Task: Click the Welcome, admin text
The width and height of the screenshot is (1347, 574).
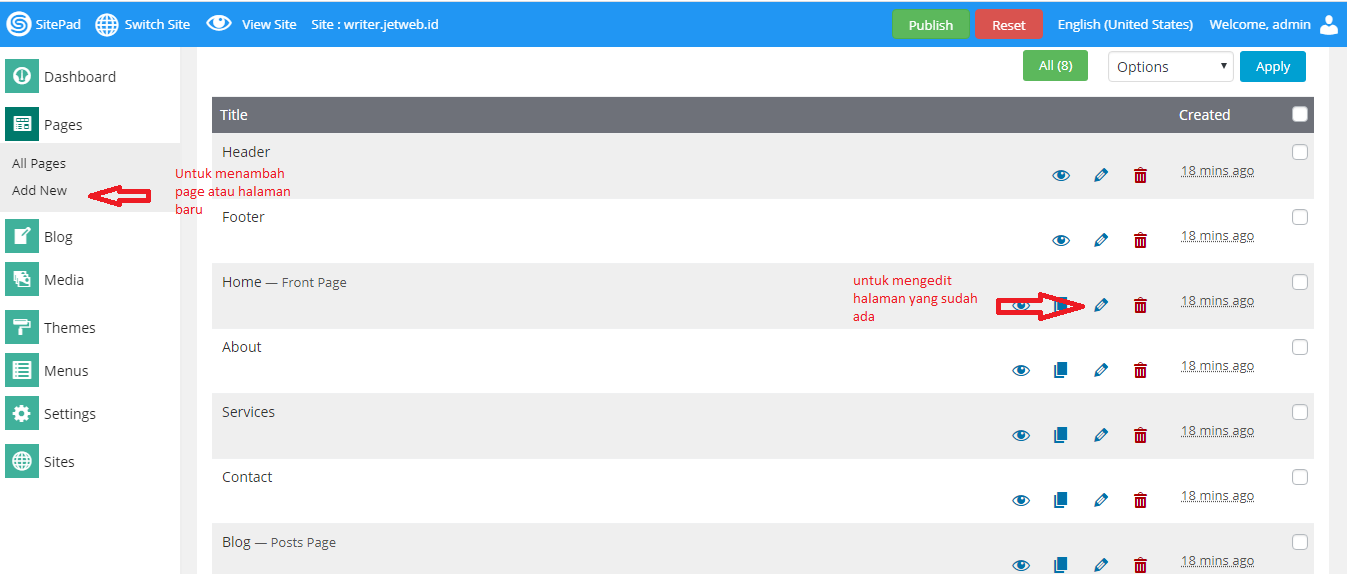Action: pyautogui.click(x=1260, y=24)
